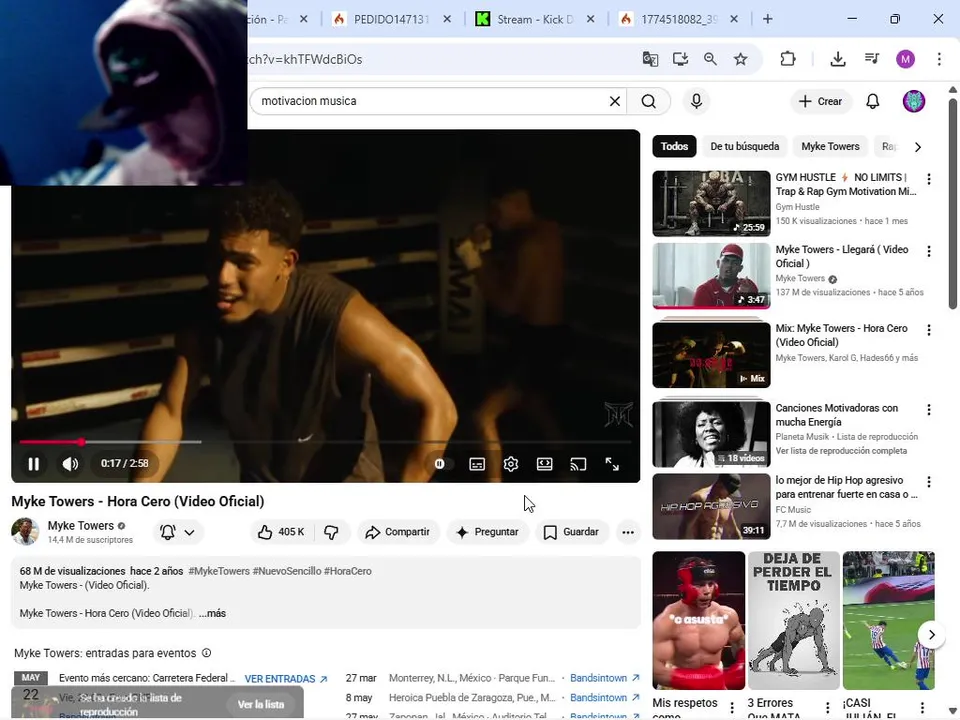Open options for Mis respetos short

tap(732, 708)
